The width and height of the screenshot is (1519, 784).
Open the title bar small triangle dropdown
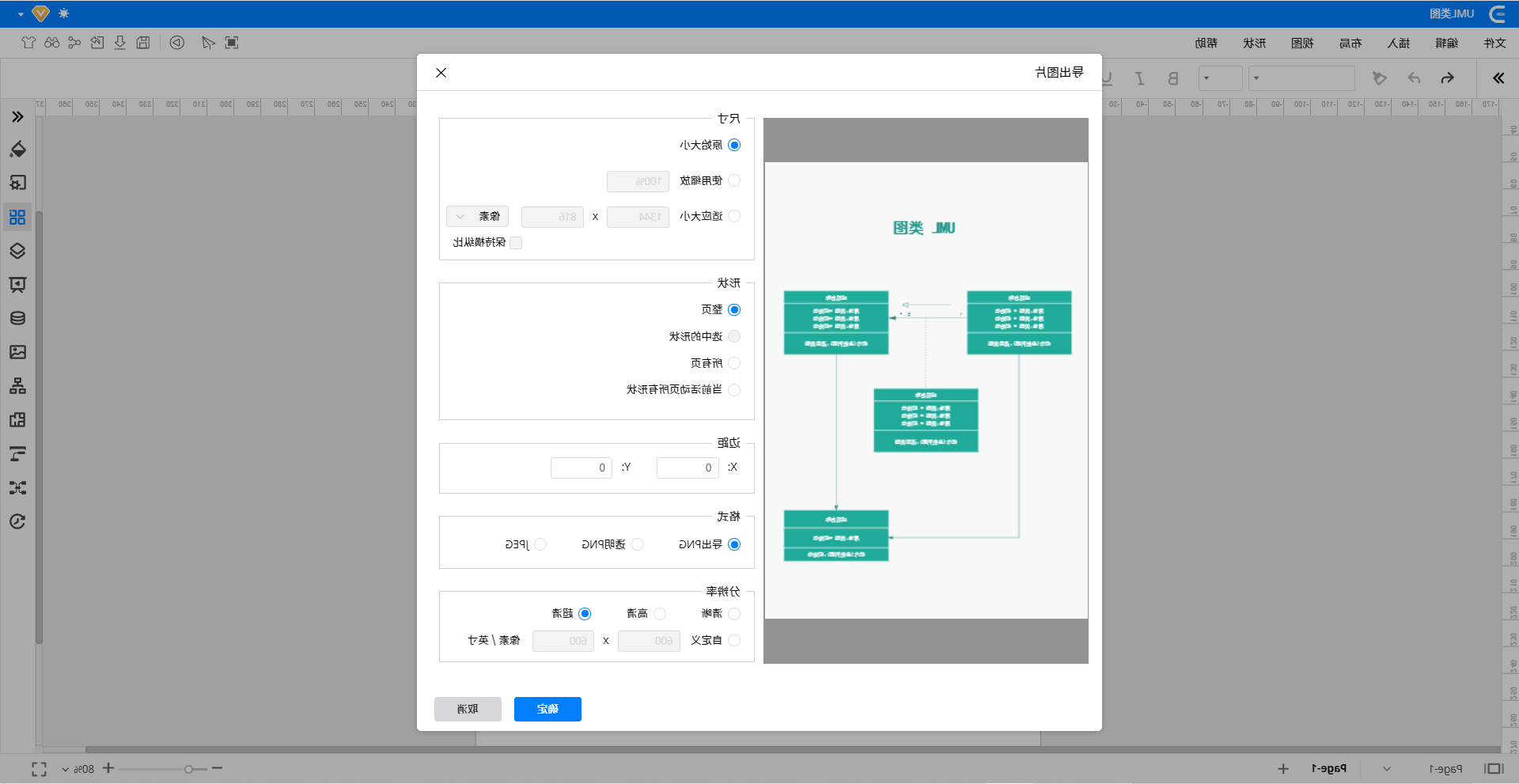pyautogui.click(x=21, y=14)
